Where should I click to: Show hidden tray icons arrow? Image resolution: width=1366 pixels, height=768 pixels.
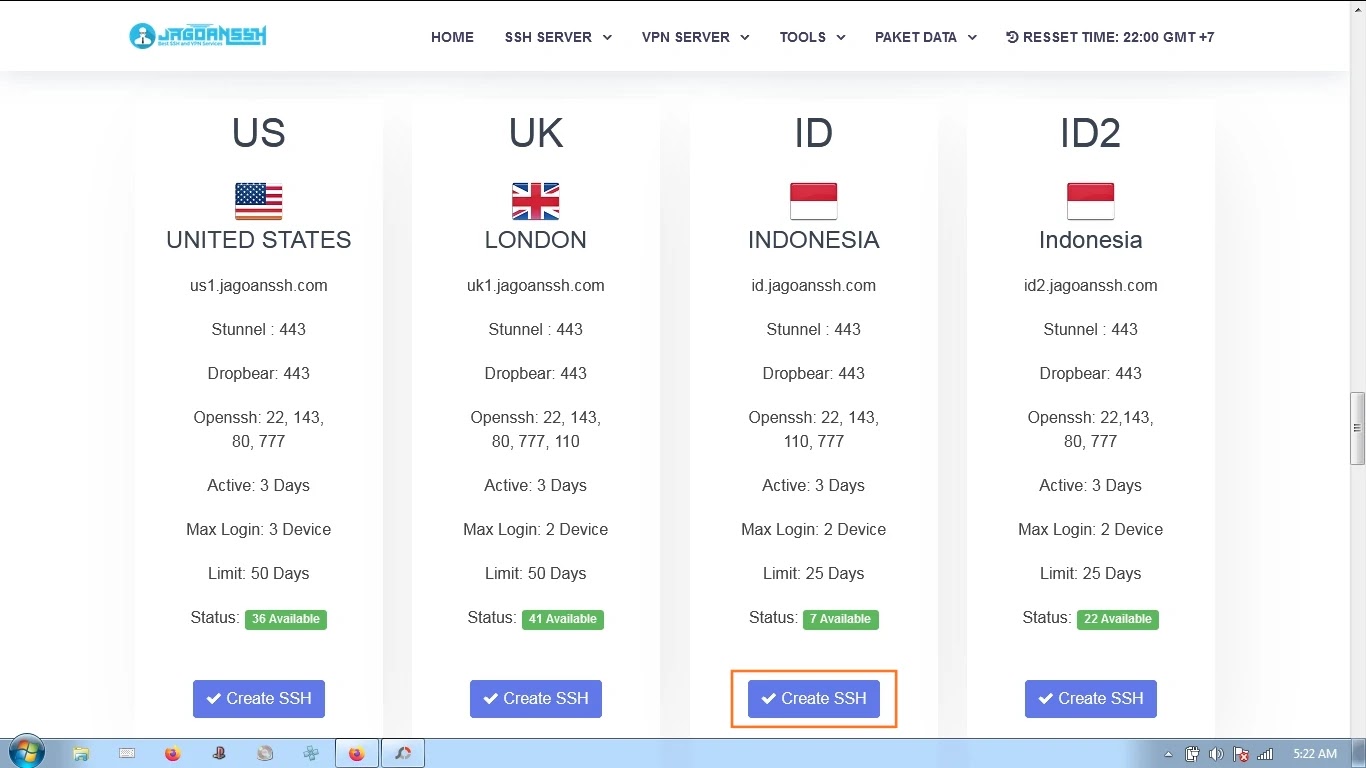[x=1169, y=754]
